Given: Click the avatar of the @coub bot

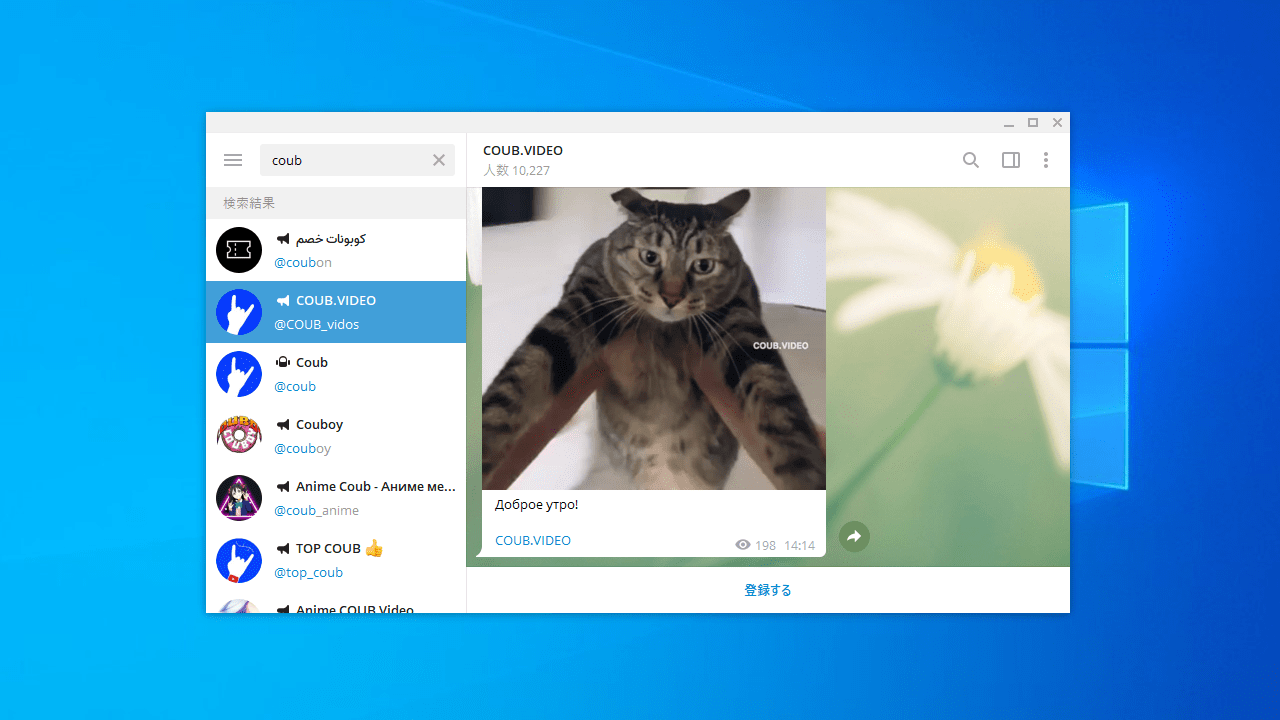Looking at the screenshot, I should [239, 374].
